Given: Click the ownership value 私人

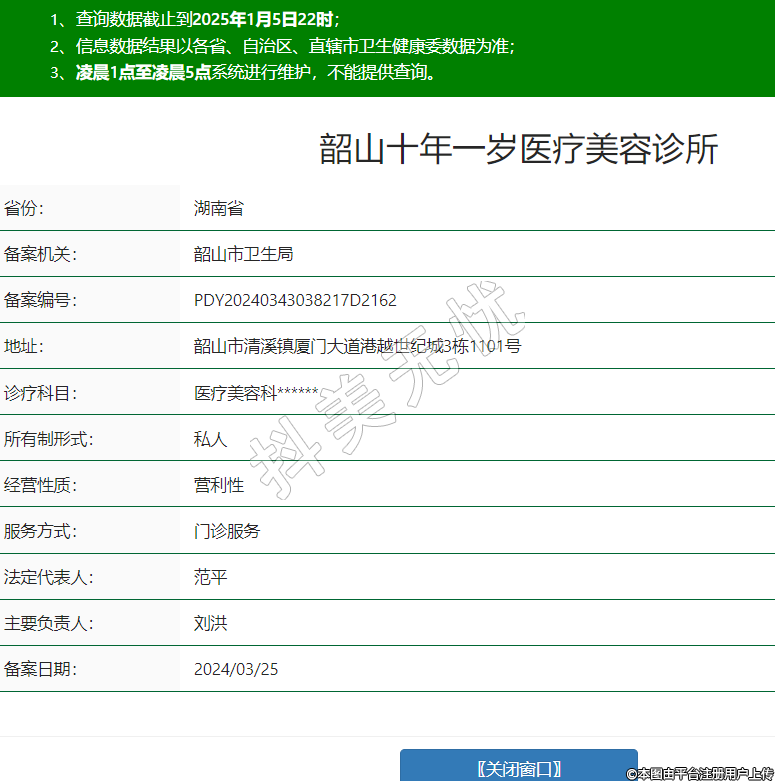Looking at the screenshot, I should tap(210, 439).
